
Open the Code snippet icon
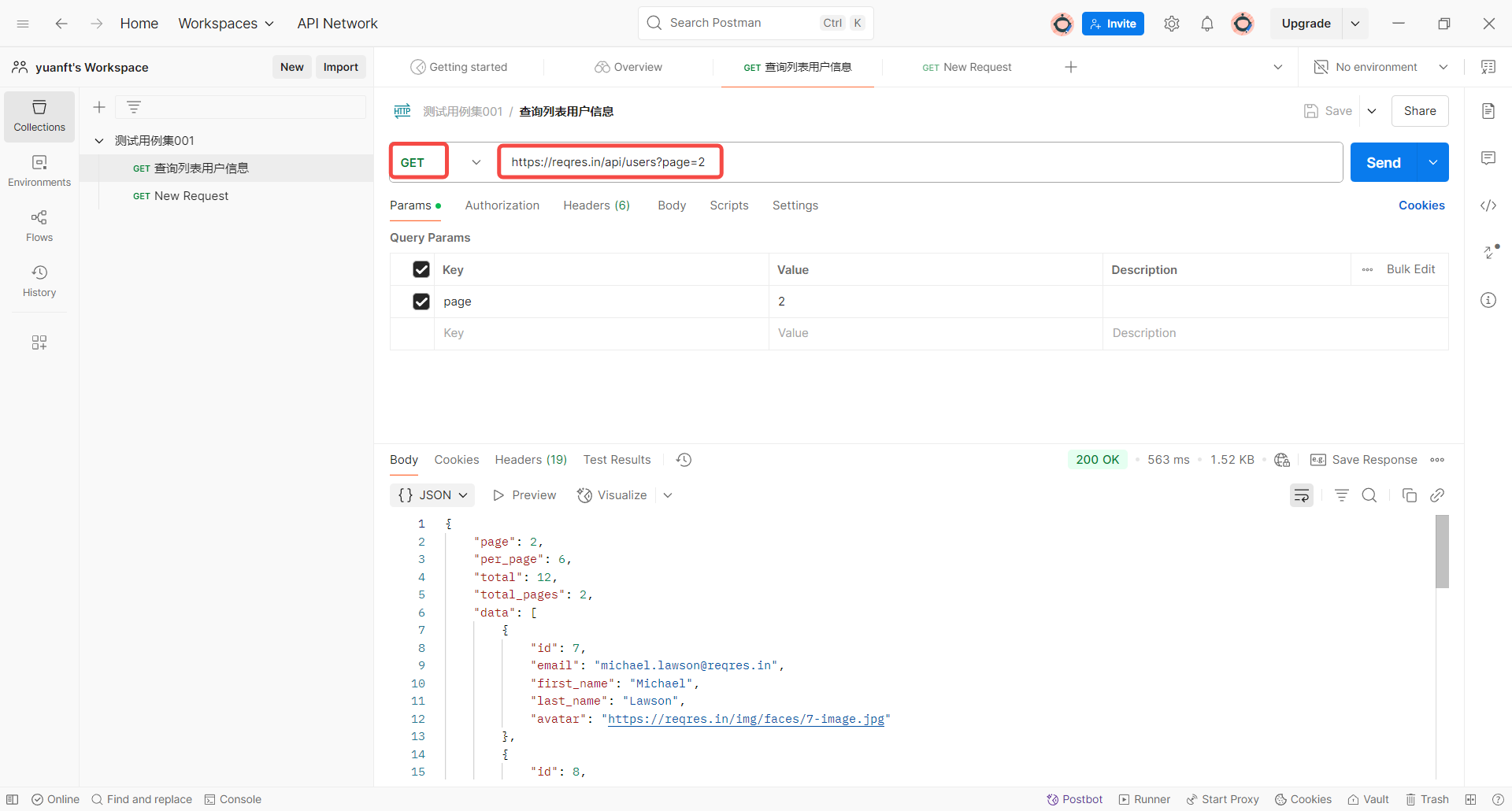1488,206
